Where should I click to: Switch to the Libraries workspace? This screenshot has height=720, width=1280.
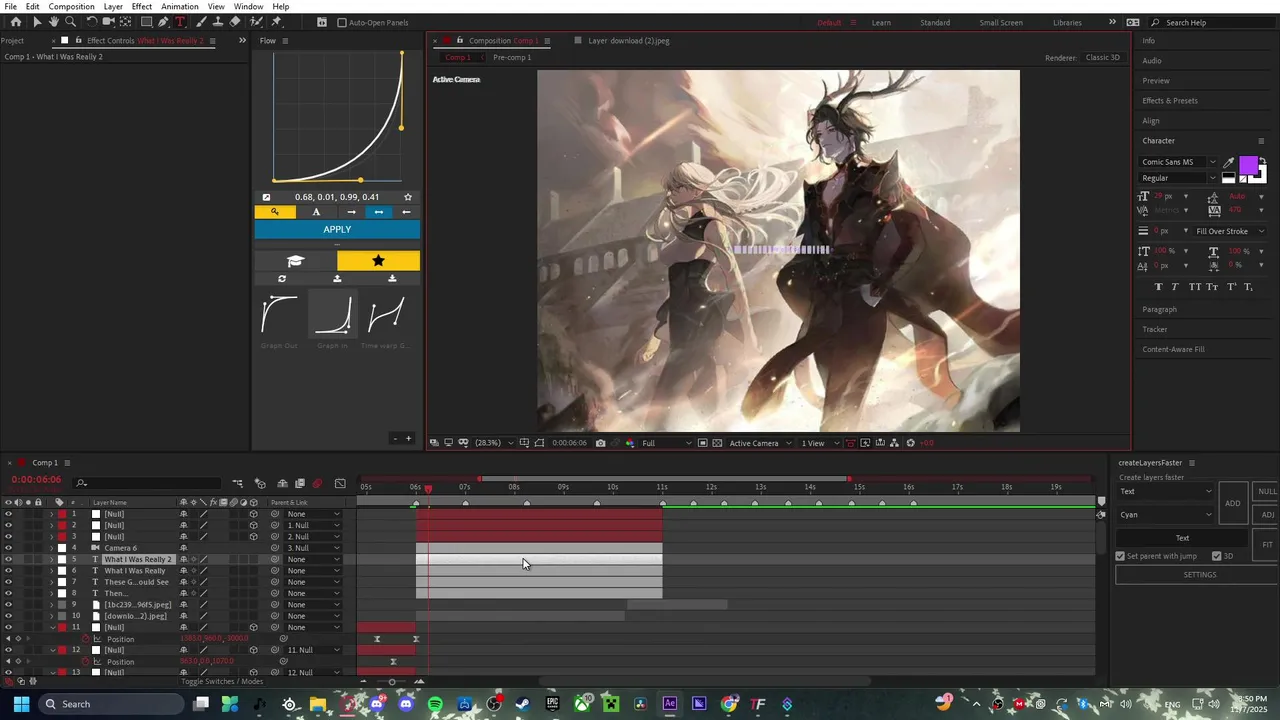(1067, 22)
